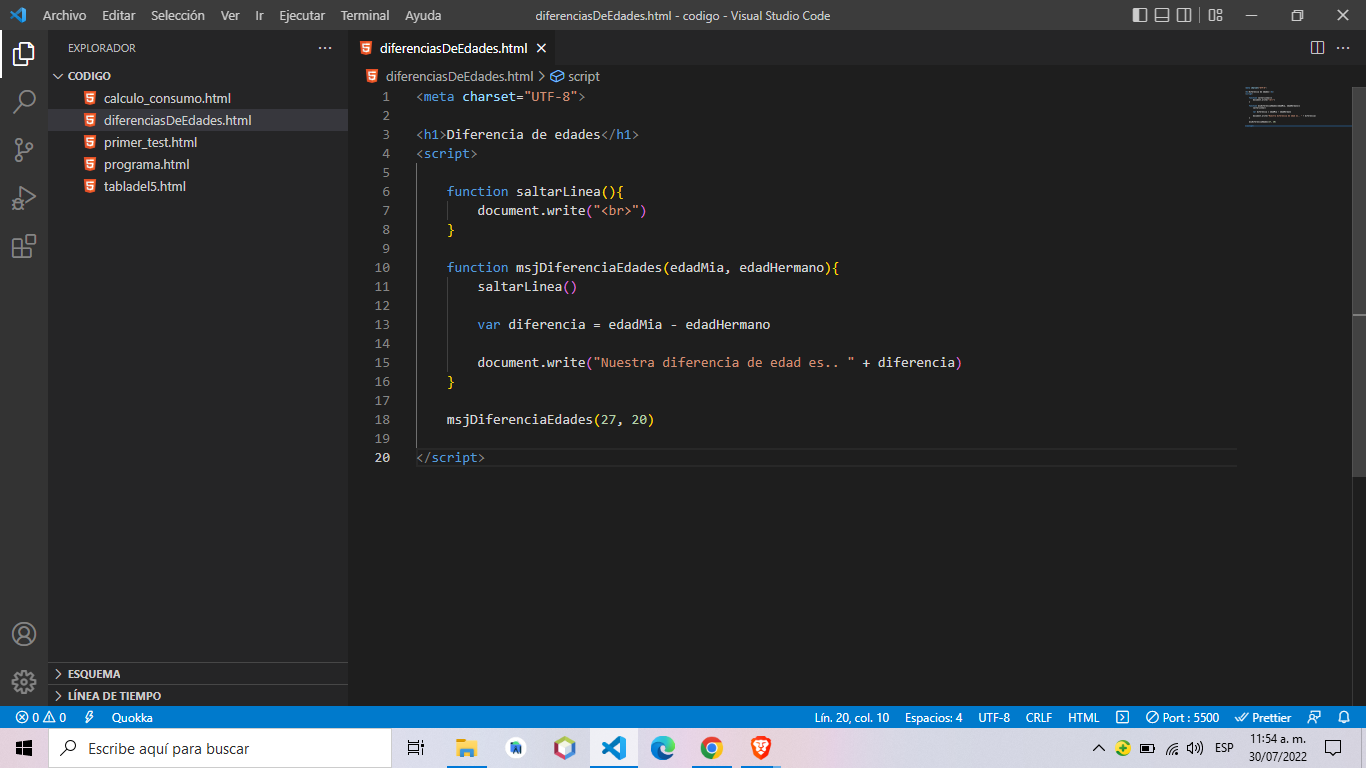Screen dimensions: 1366x768
Task: Click Quokka in status bar
Action: pyautogui.click(x=132, y=717)
